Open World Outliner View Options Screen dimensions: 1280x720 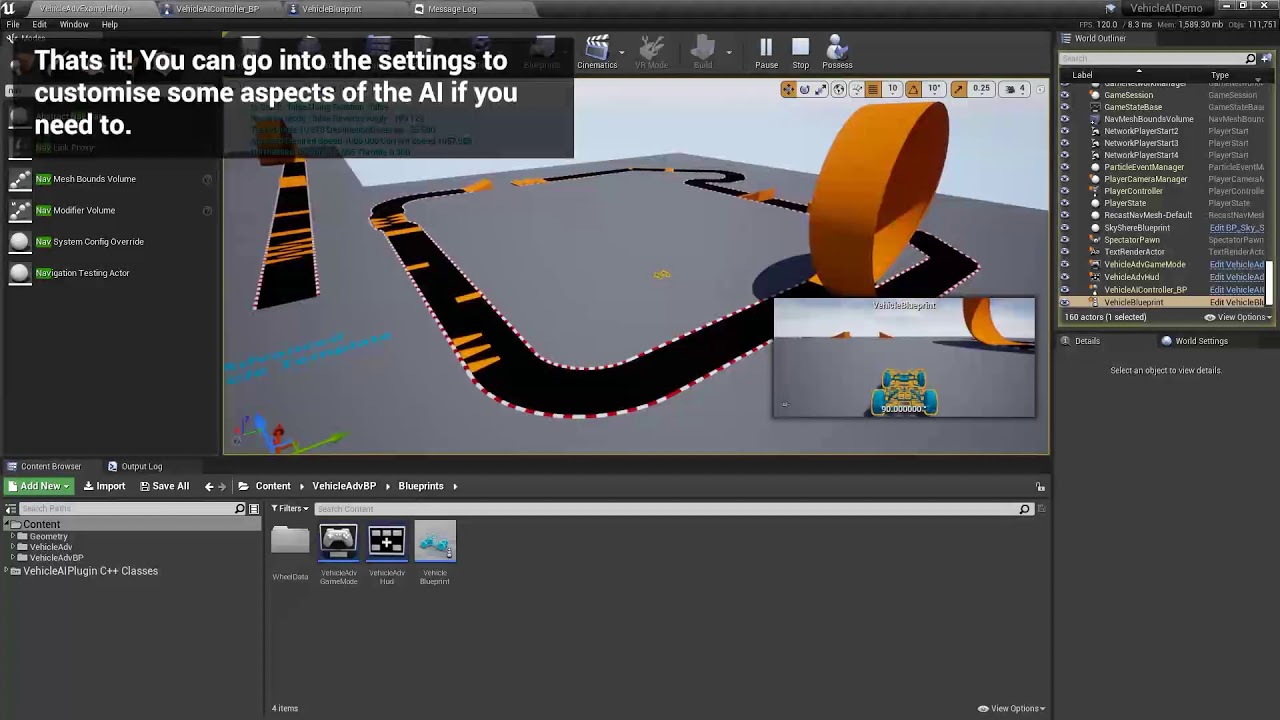1238,317
